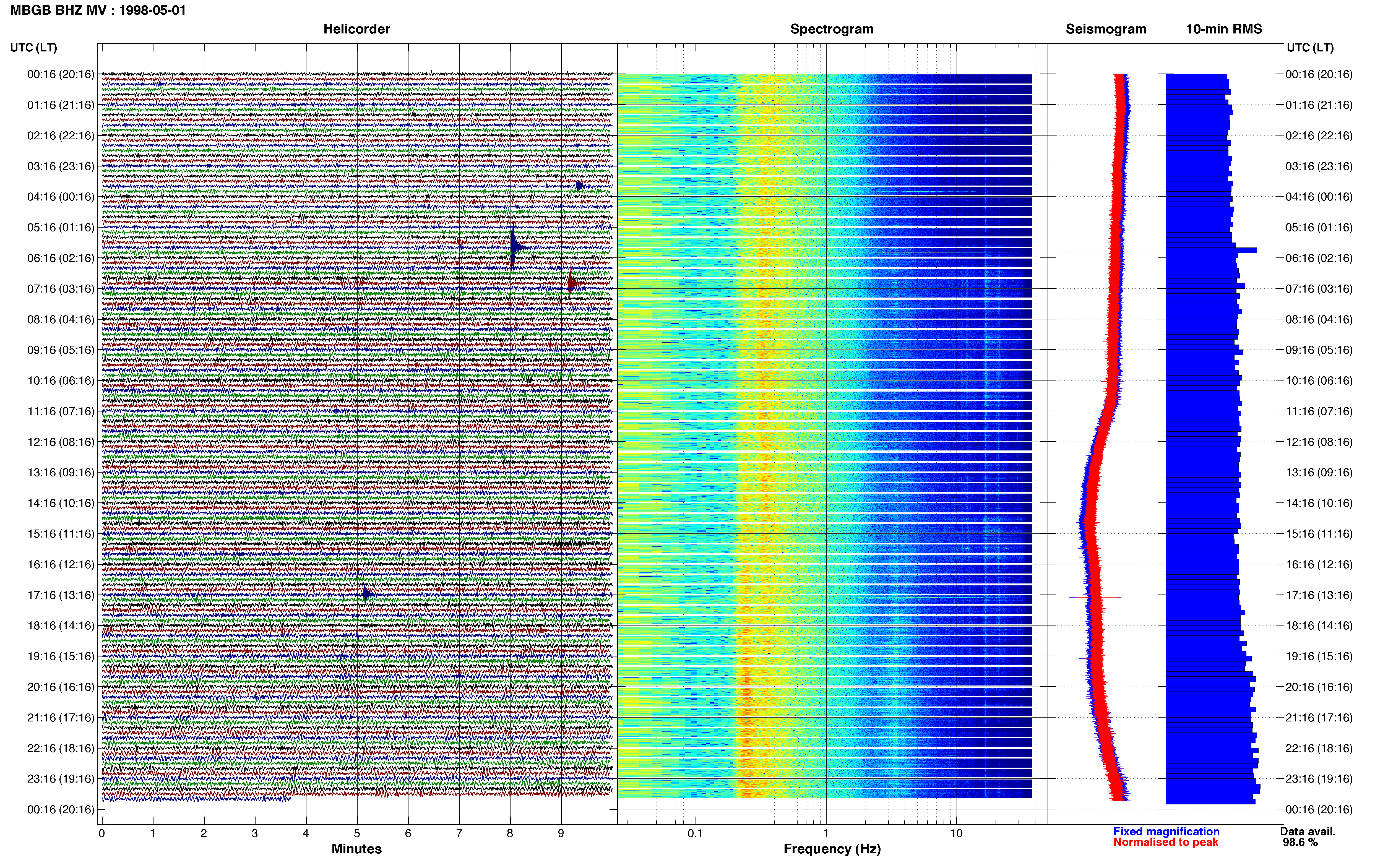The height and width of the screenshot is (868, 1388).
Task: Click the left 'UTC (LT)' axis label
Action: click(34, 48)
